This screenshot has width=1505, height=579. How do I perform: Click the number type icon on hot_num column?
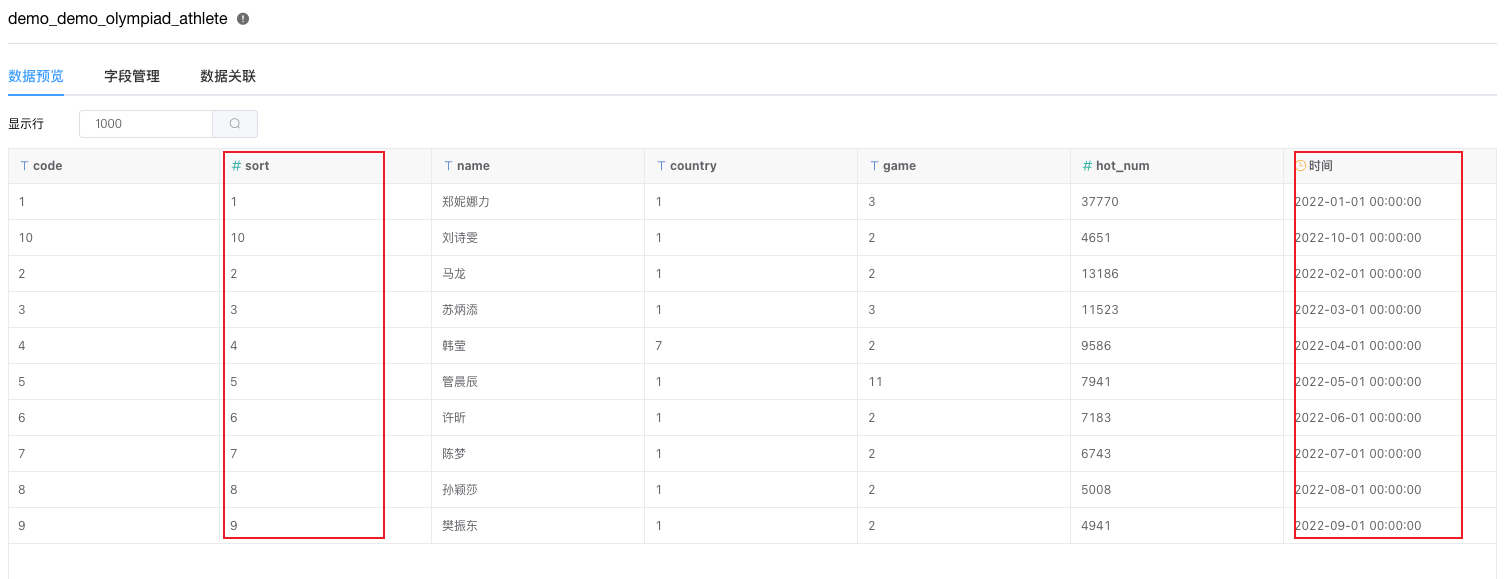pos(1086,166)
